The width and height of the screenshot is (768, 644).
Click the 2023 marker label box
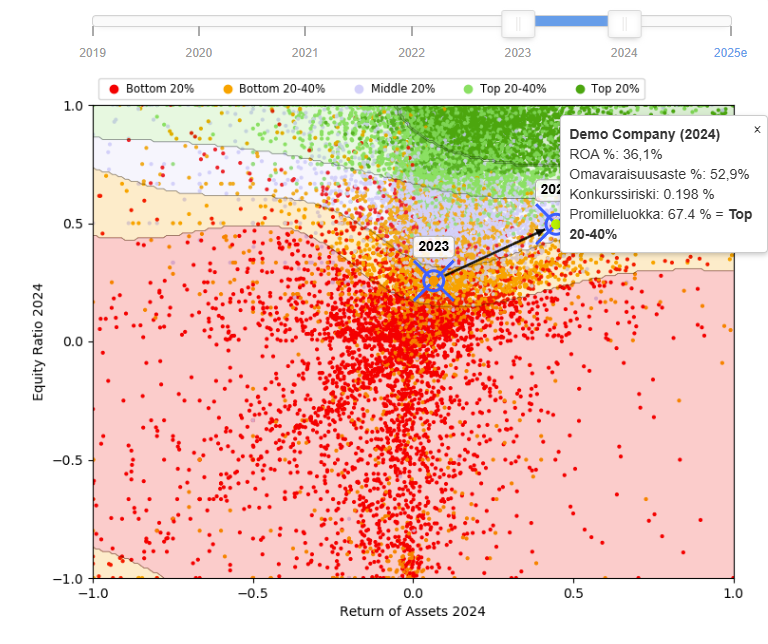434,247
